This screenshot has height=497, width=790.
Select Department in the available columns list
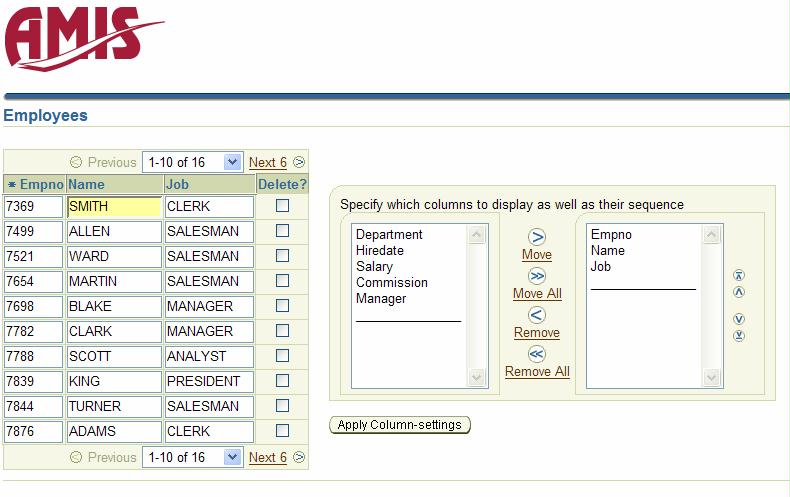pos(389,235)
